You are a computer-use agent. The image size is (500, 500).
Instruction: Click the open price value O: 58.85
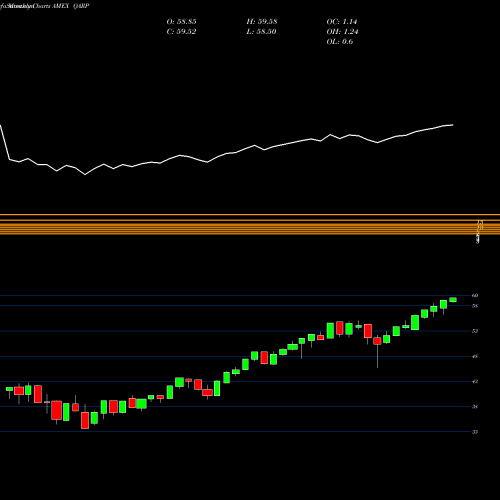coord(181,22)
